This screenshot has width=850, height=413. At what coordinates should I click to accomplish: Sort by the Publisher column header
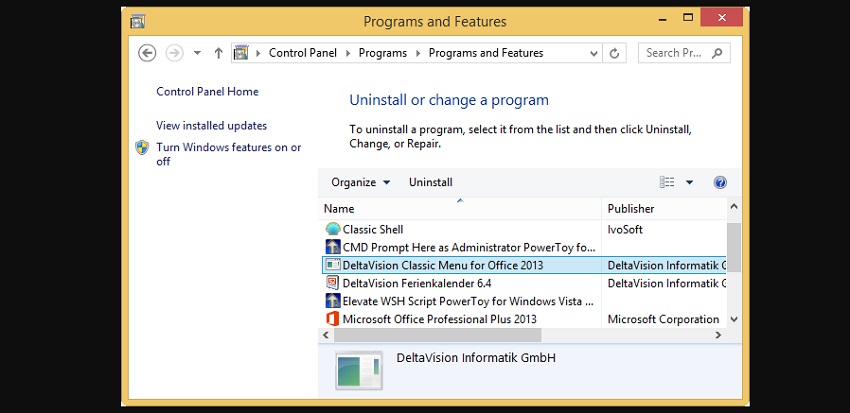(x=664, y=209)
